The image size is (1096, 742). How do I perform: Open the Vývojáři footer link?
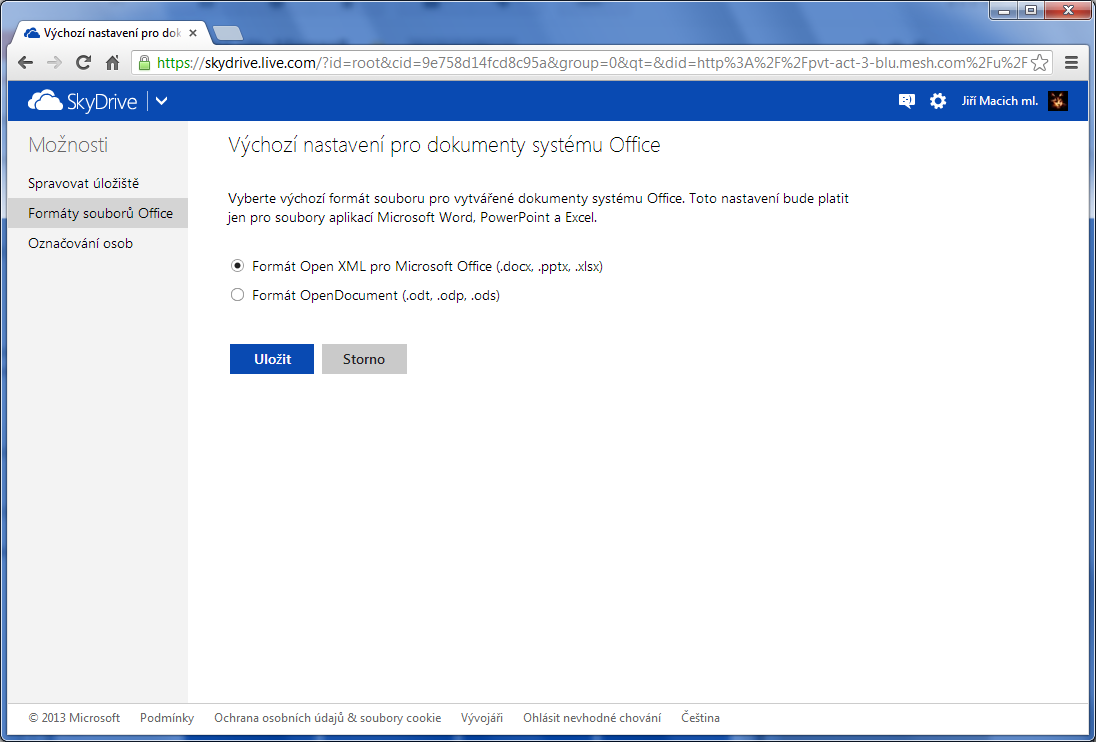[482, 718]
